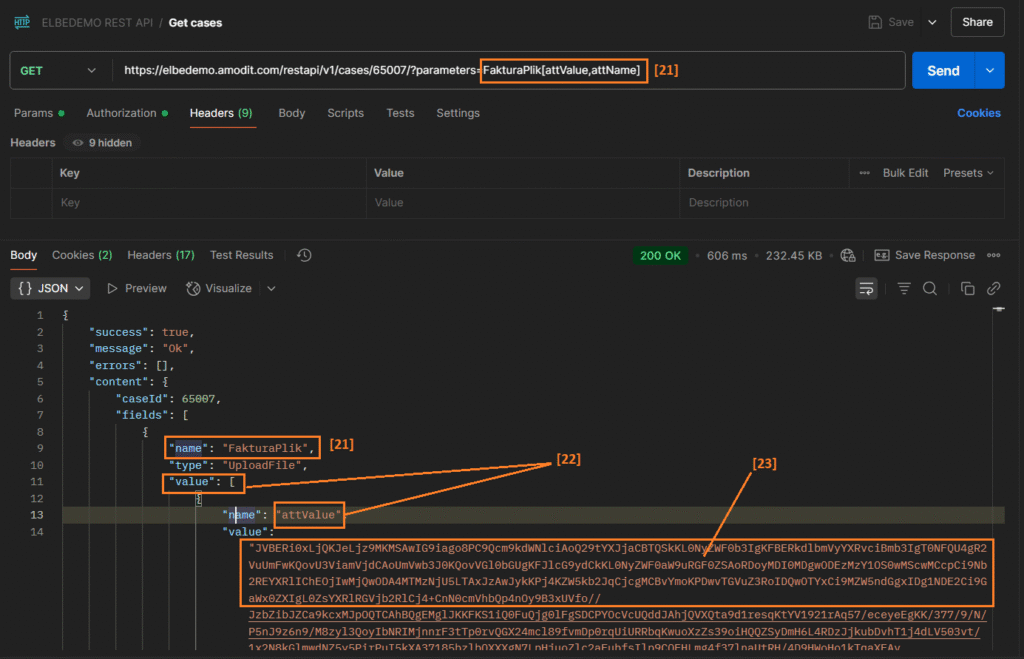Open the Presets dropdown
1024x659 pixels.
[x=968, y=173]
